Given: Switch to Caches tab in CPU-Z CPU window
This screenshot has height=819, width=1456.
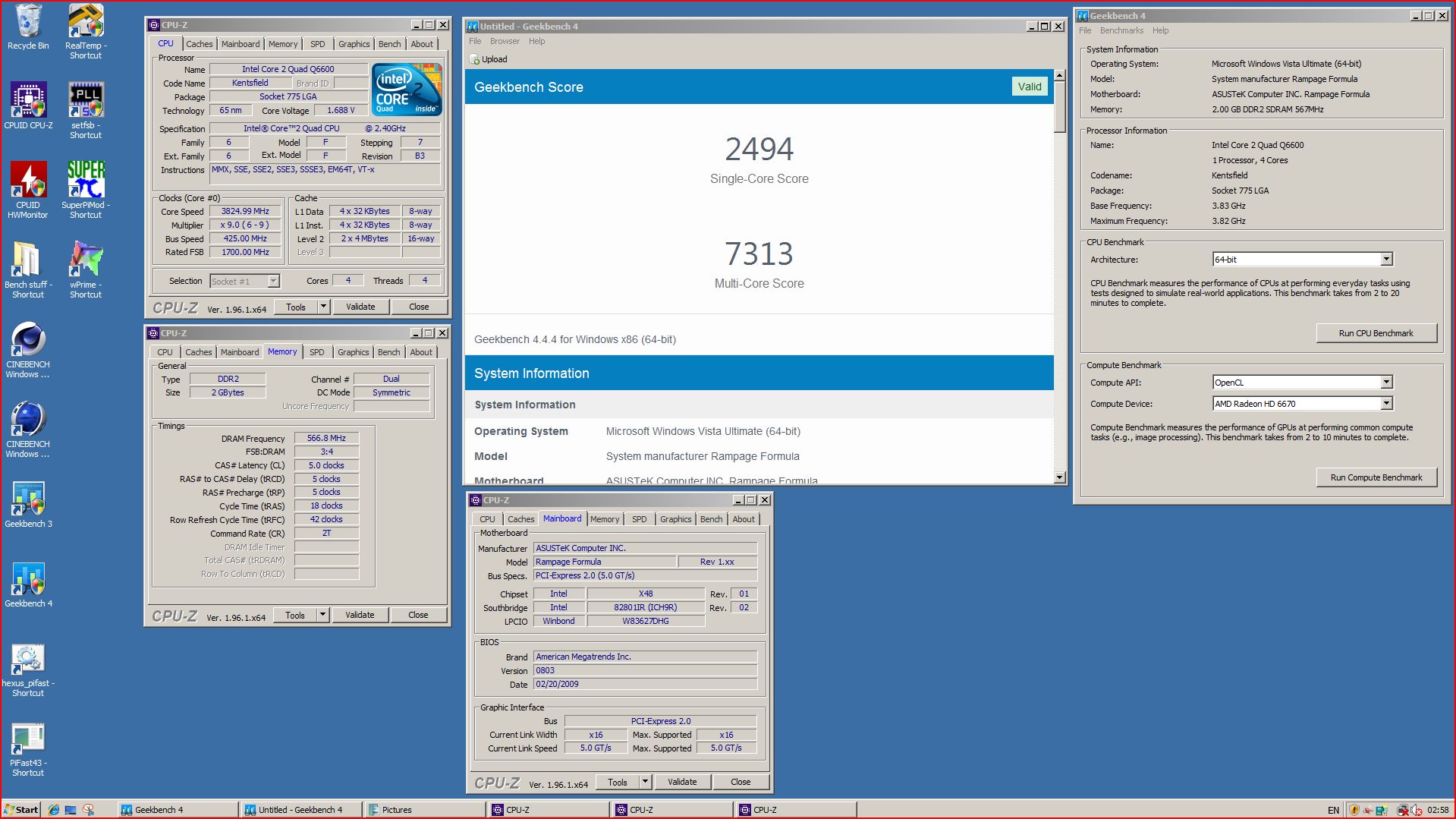Looking at the screenshot, I should (x=200, y=44).
